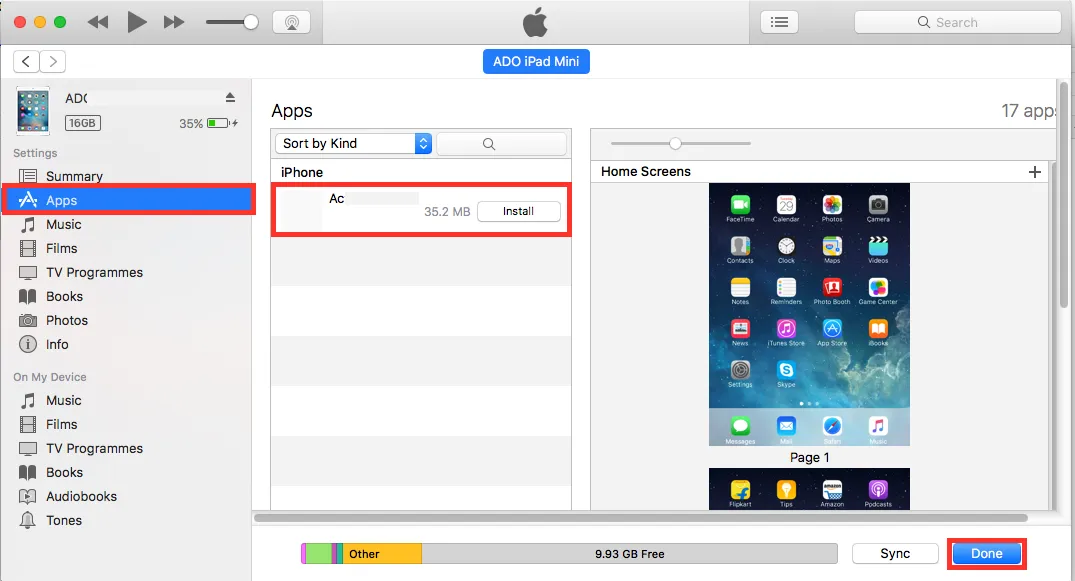Go forward with the right arrow
Viewport: 1075px width, 581px height.
pyautogui.click(x=53, y=62)
